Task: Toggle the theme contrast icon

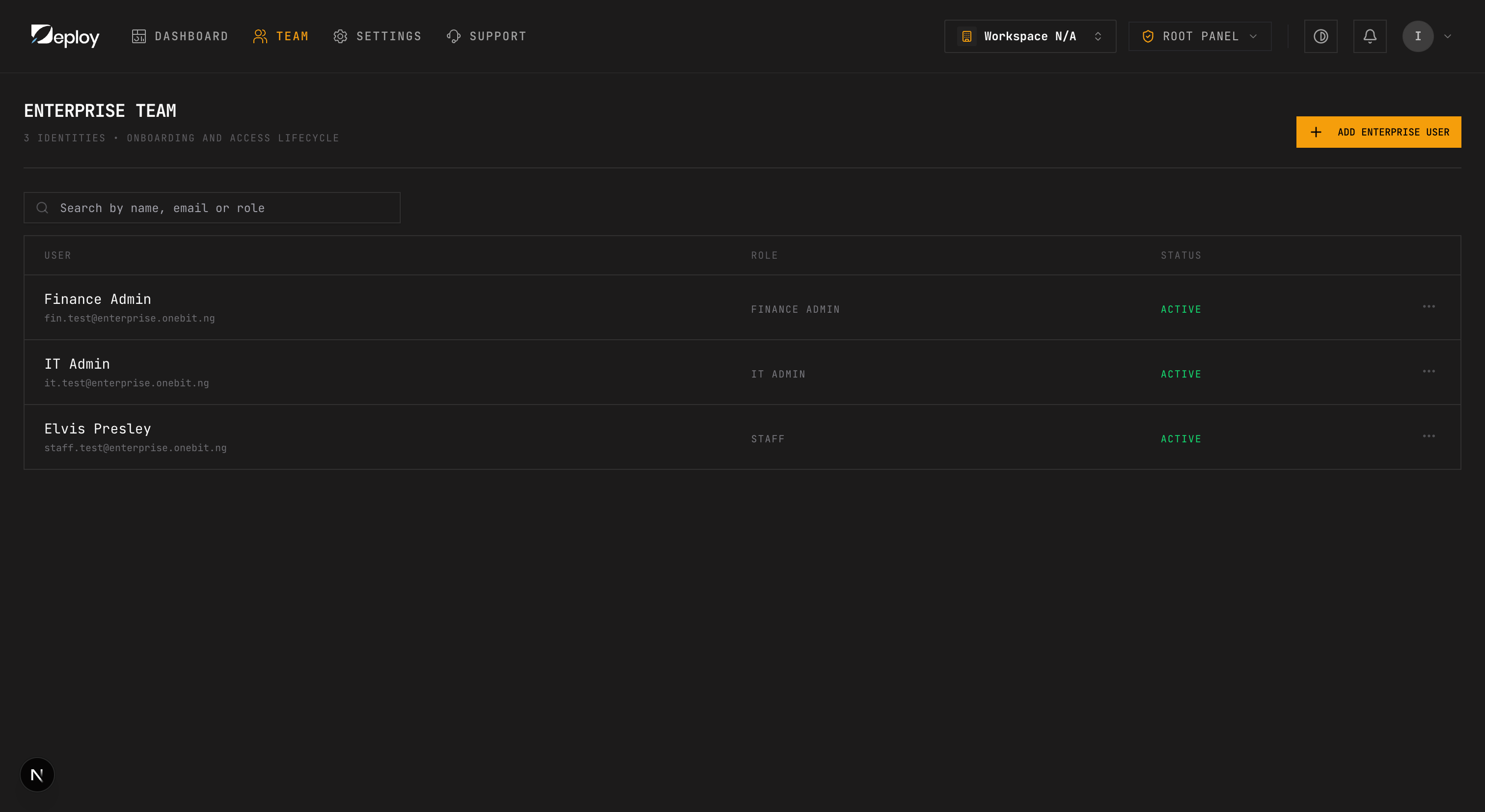Action: click(x=1320, y=36)
